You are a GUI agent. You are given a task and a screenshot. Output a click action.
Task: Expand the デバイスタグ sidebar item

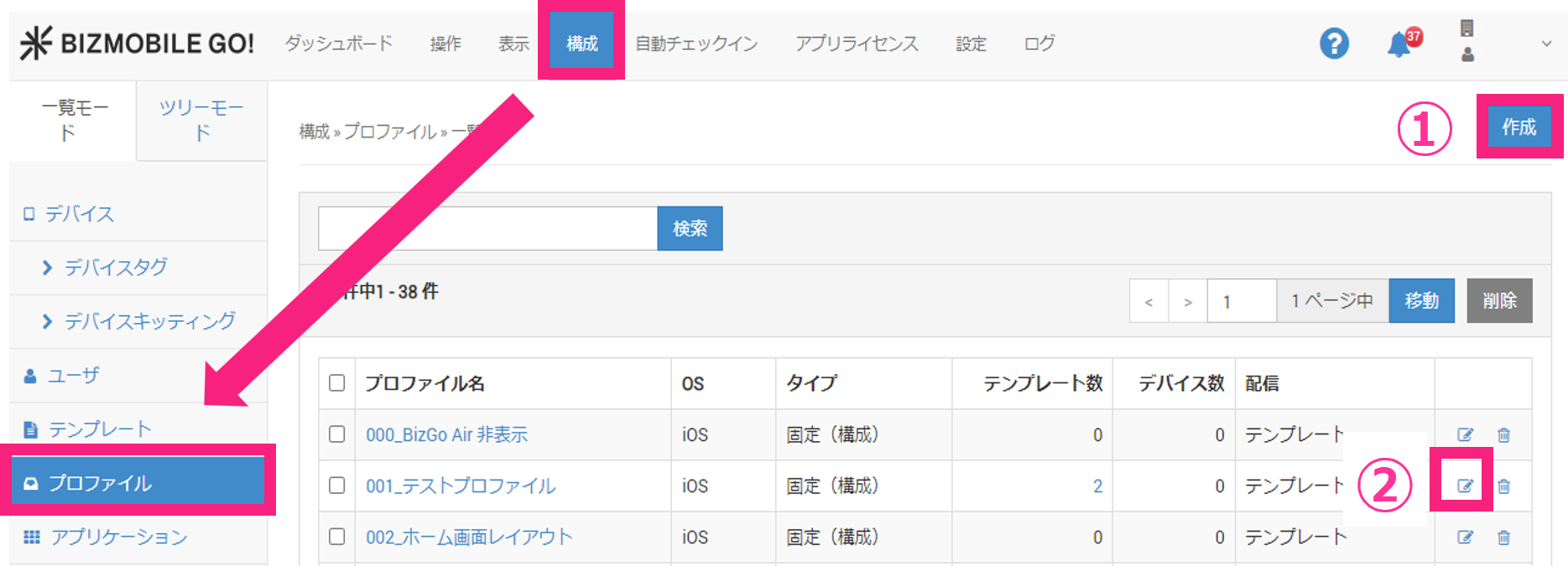tap(116, 267)
